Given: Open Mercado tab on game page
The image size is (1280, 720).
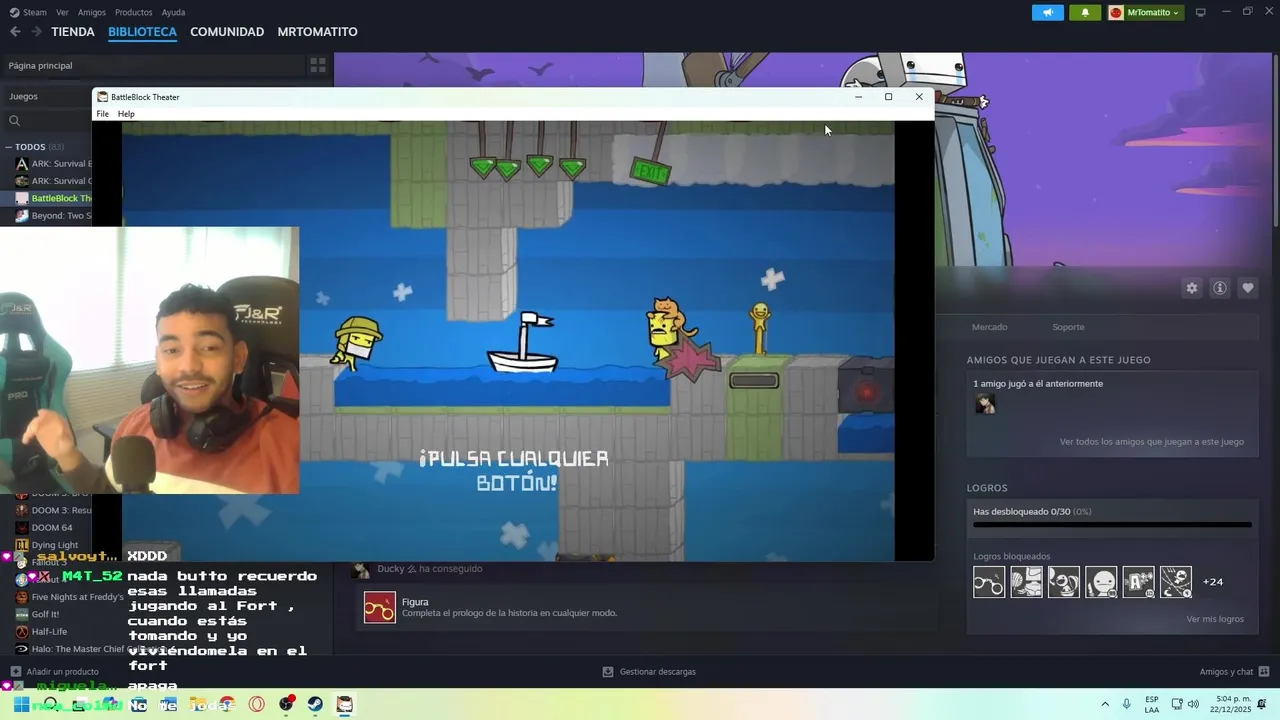Looking at the screenshot, I should [990, 327].
